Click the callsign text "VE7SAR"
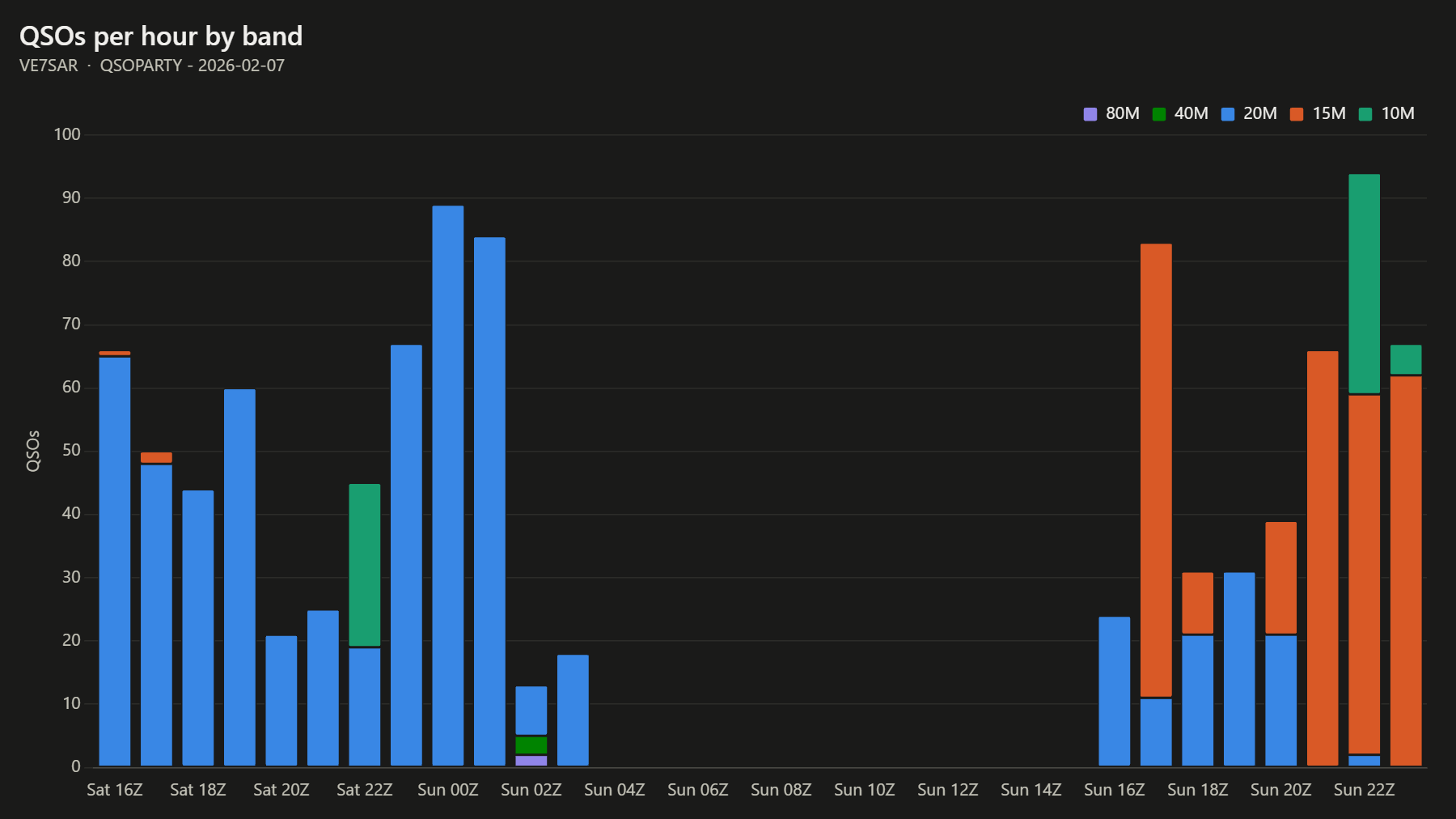The height and width of the screenshot is (819, 1456). (49, 66)
